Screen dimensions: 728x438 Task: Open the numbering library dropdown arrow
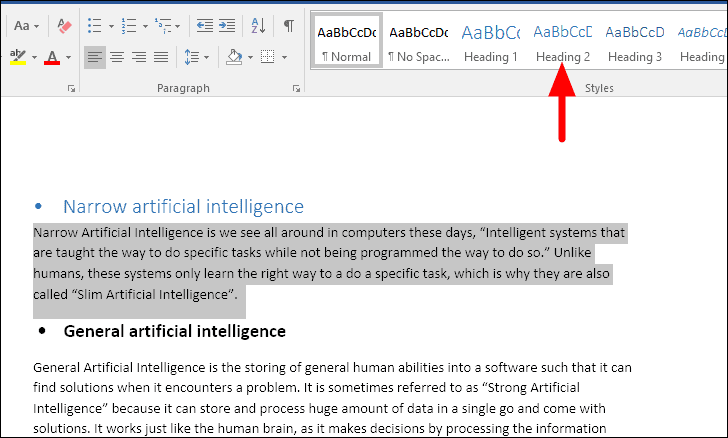click(145, 26)
